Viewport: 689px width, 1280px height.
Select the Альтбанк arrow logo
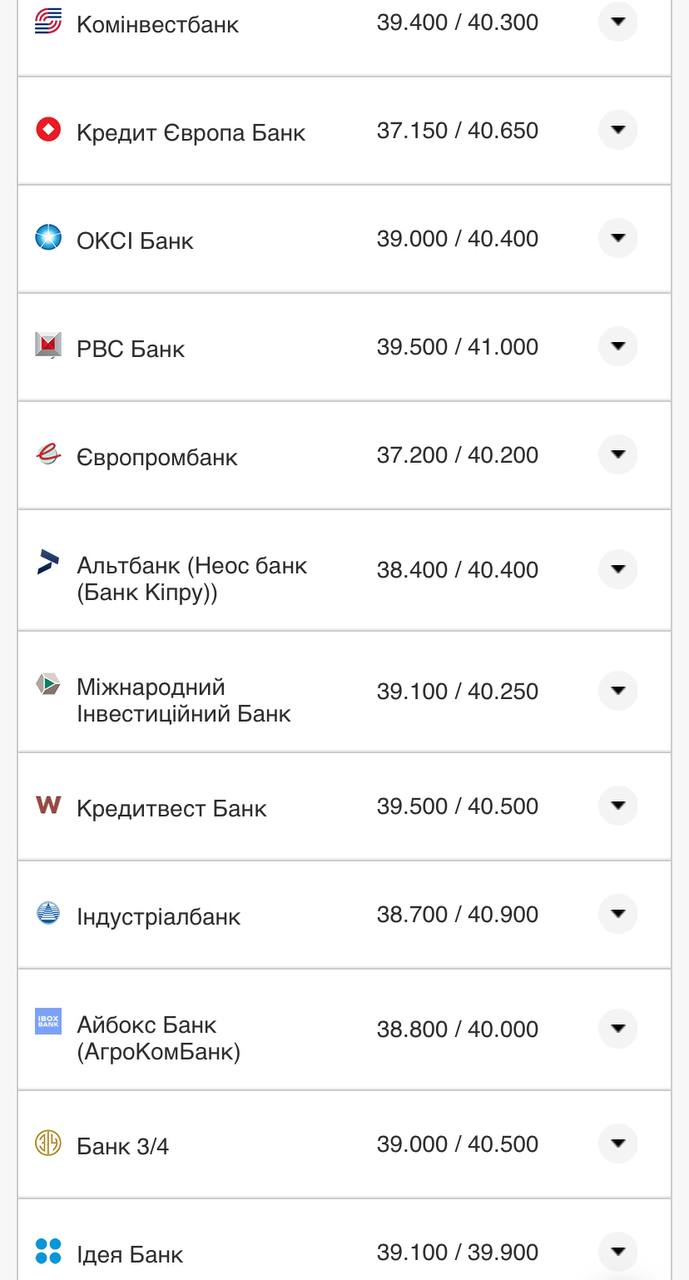pos(47,564)
